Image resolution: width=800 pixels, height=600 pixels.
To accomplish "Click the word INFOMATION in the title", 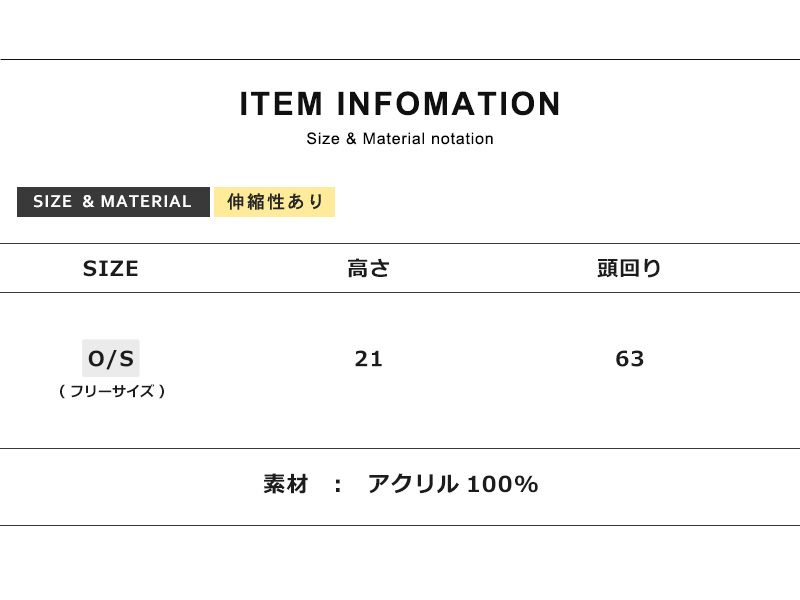I will pyautogui.click(x=449, y=105).
